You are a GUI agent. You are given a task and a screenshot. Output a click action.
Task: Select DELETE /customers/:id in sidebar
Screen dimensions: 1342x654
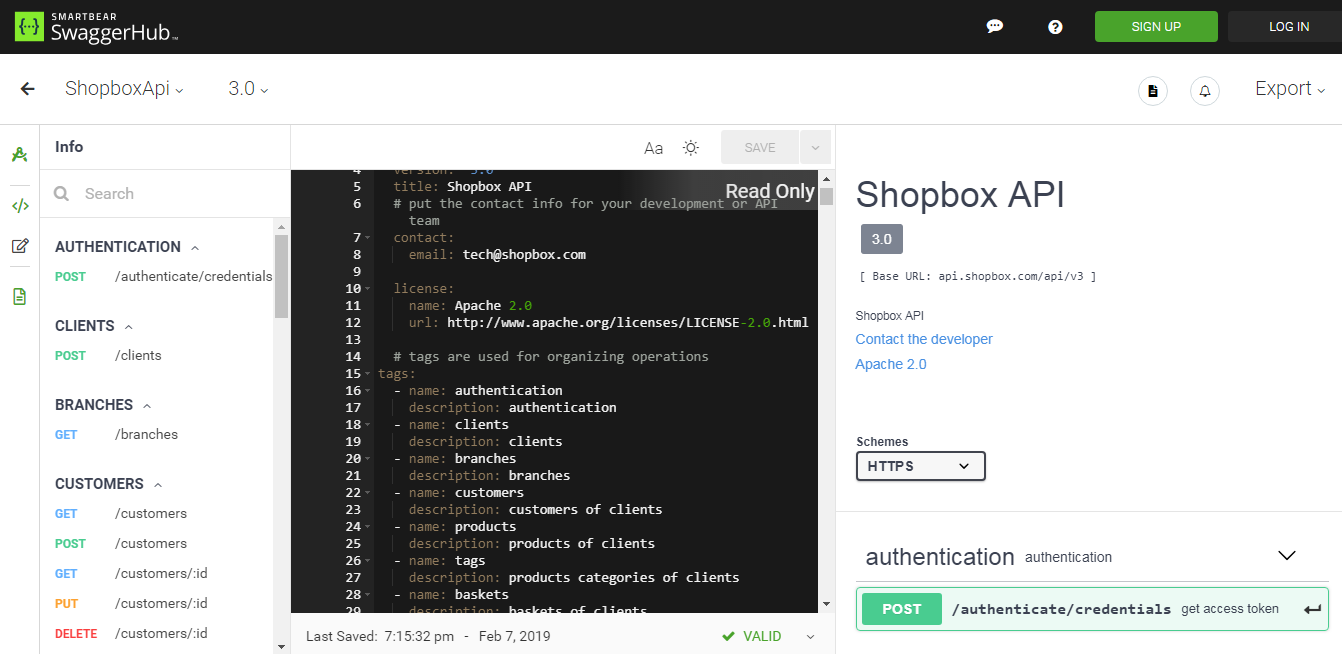coord(131,633)
